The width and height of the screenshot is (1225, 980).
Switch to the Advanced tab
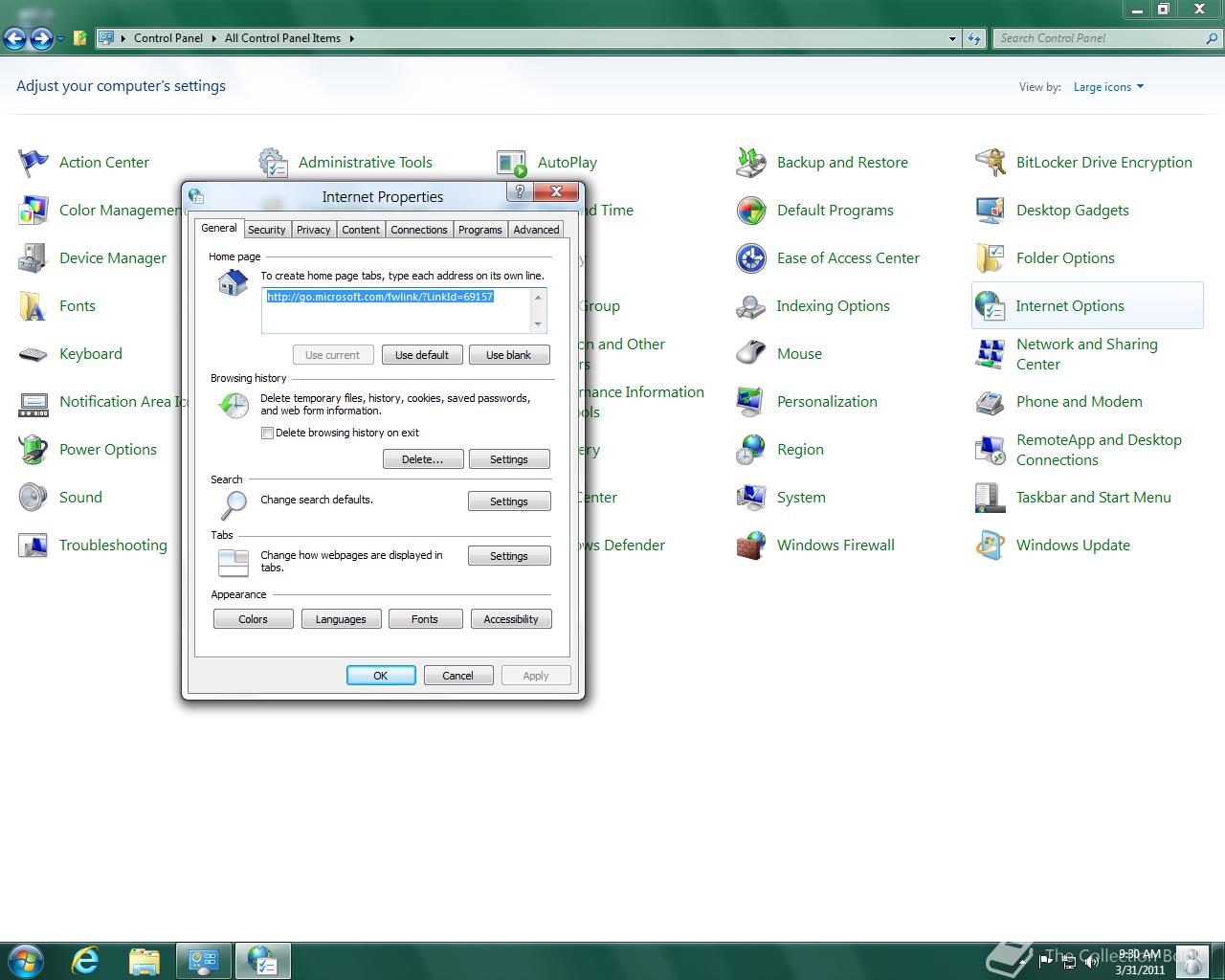coord(536,230)
